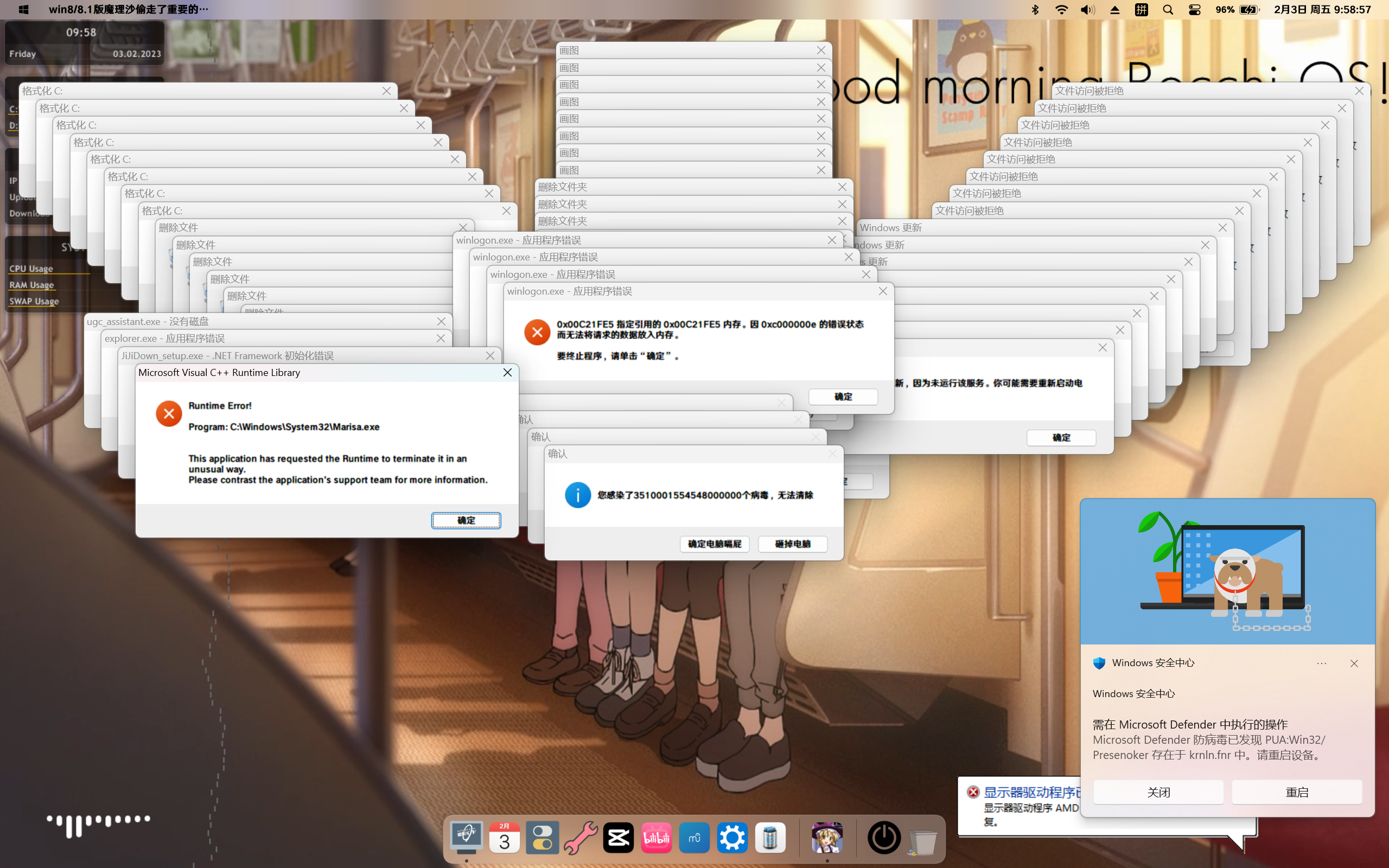The height and width of the screenshot is (868, 1389).
Task: Close the explorer.exe 应用程序错误 window
Action: [441, 338]
